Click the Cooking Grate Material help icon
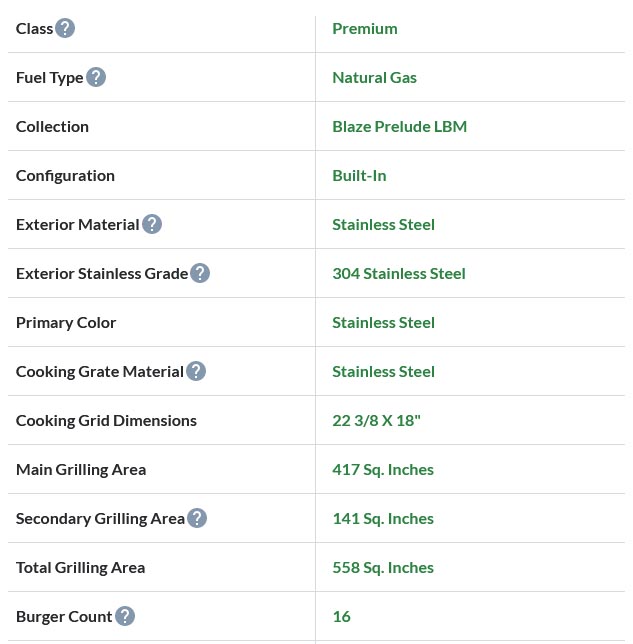This screenshot has width=633, height=644. click(x=196, y=371)
